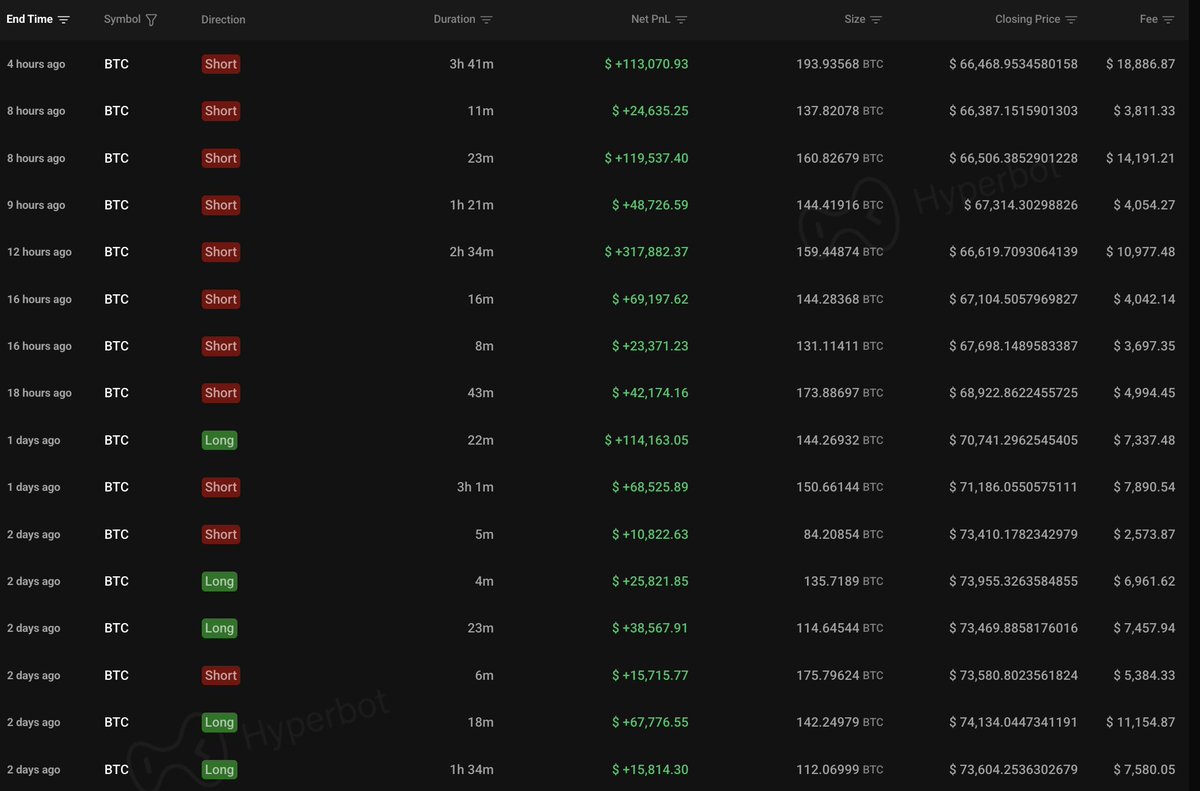This screenshot has height=791, width=1200.
Task: Click the Net PnL header label
Action: [x=651, y=19]
